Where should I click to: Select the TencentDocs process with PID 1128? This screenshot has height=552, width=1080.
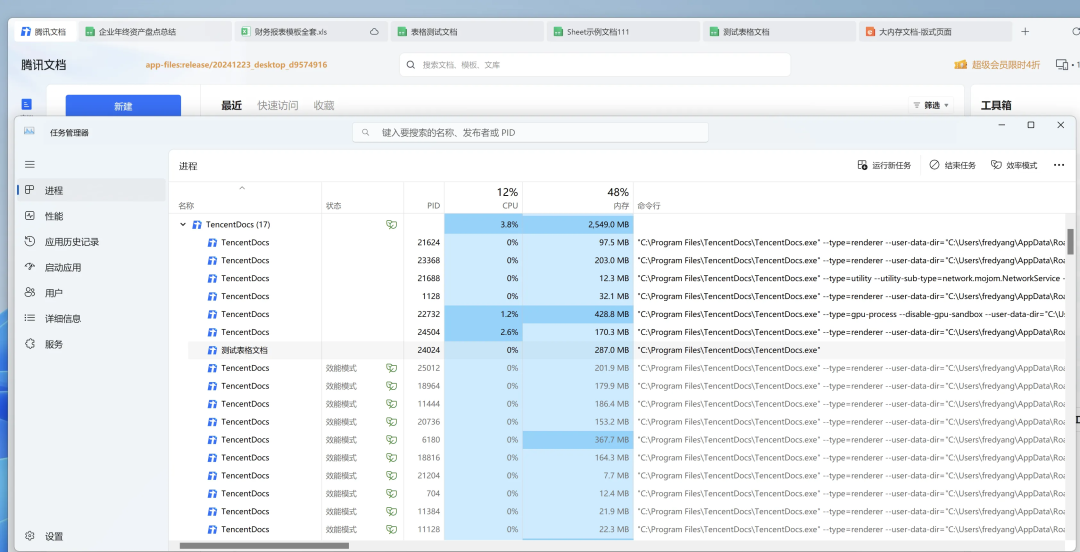[x=619, y=296]
